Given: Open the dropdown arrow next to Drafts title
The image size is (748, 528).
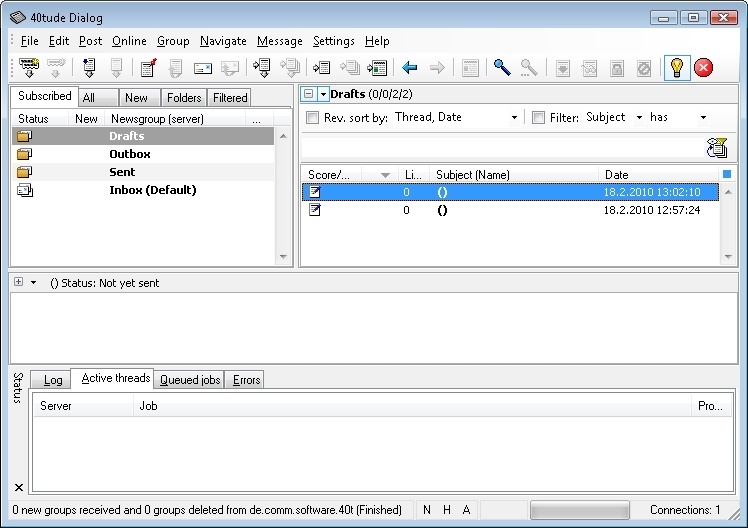Looking at the screenshot, I should 323,94.
